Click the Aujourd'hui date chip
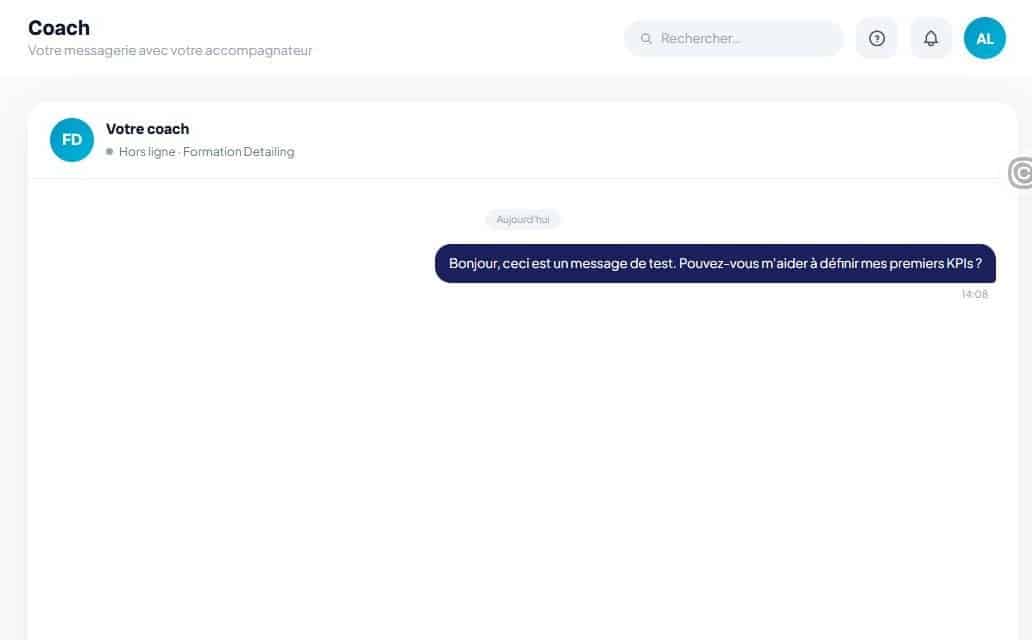This screenshot has height=640, width=1032. coord(523,219)
